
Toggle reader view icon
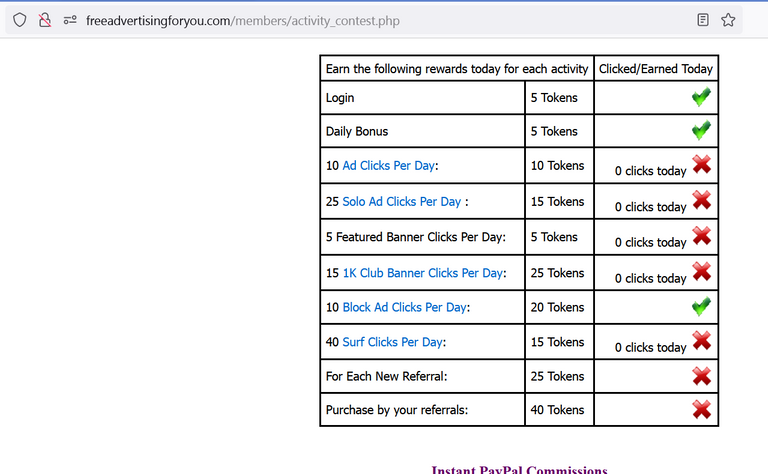click(703, 20)
